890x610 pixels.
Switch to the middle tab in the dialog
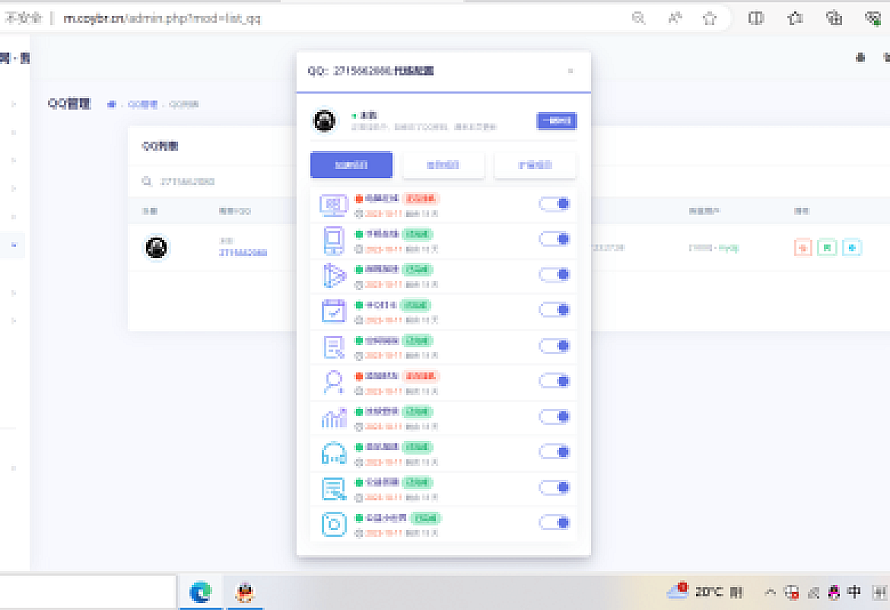click(x=443, y=165)
